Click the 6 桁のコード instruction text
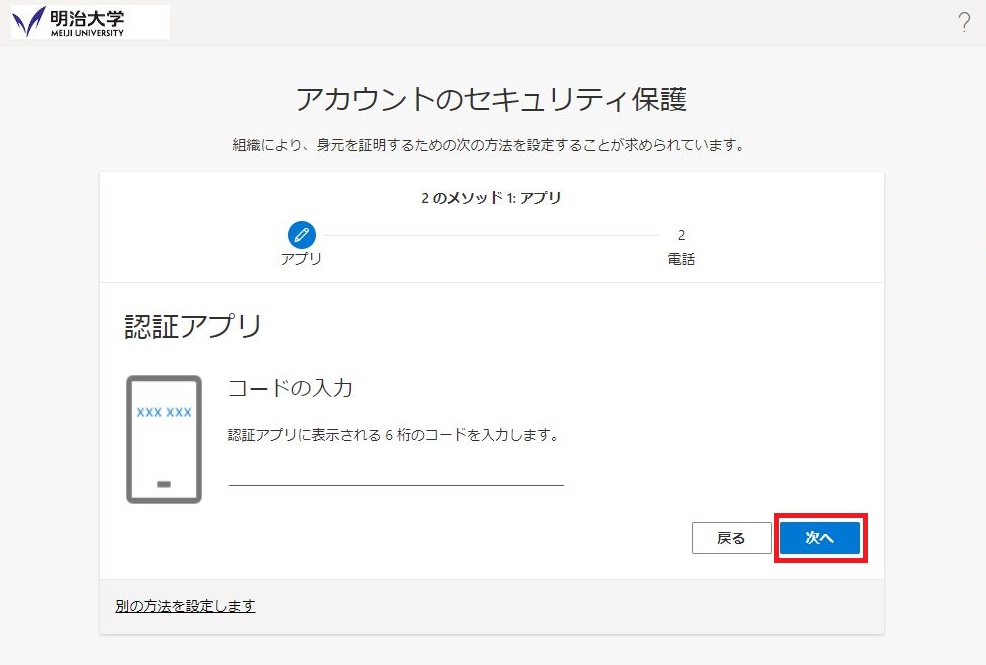The image size is (986, 665). [x=394, y=435]
